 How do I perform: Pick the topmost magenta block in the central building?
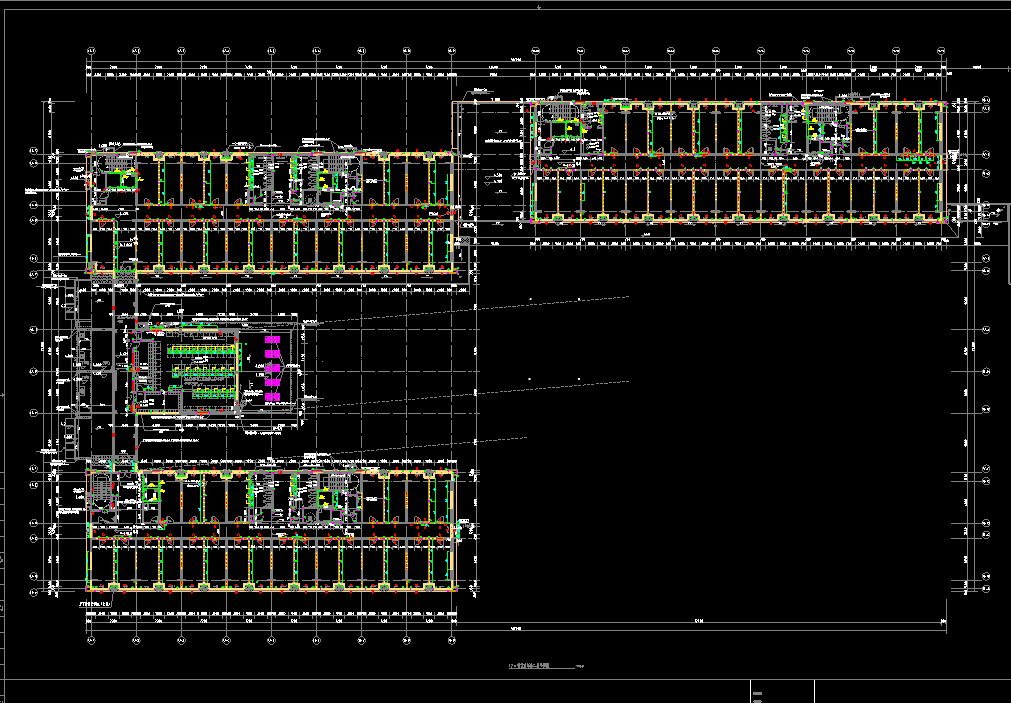click(x=271, y=341)
